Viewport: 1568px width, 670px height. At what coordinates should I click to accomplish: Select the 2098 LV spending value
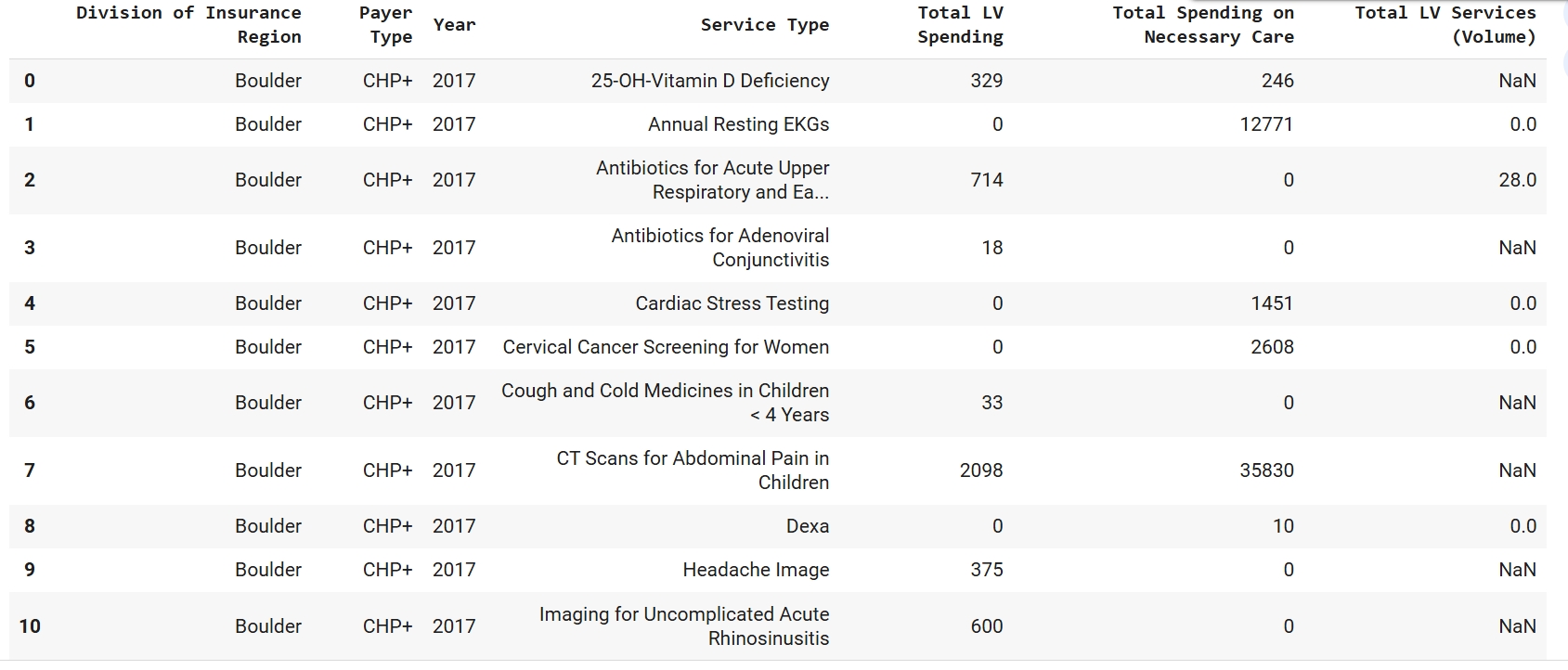981,470
